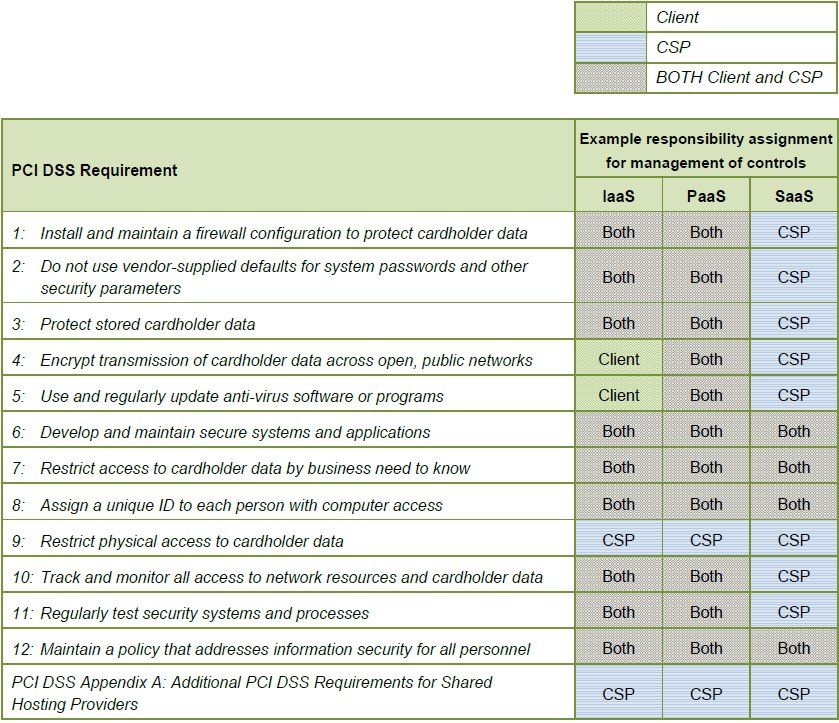Select the 'Client' legend label

coord(677,18)
